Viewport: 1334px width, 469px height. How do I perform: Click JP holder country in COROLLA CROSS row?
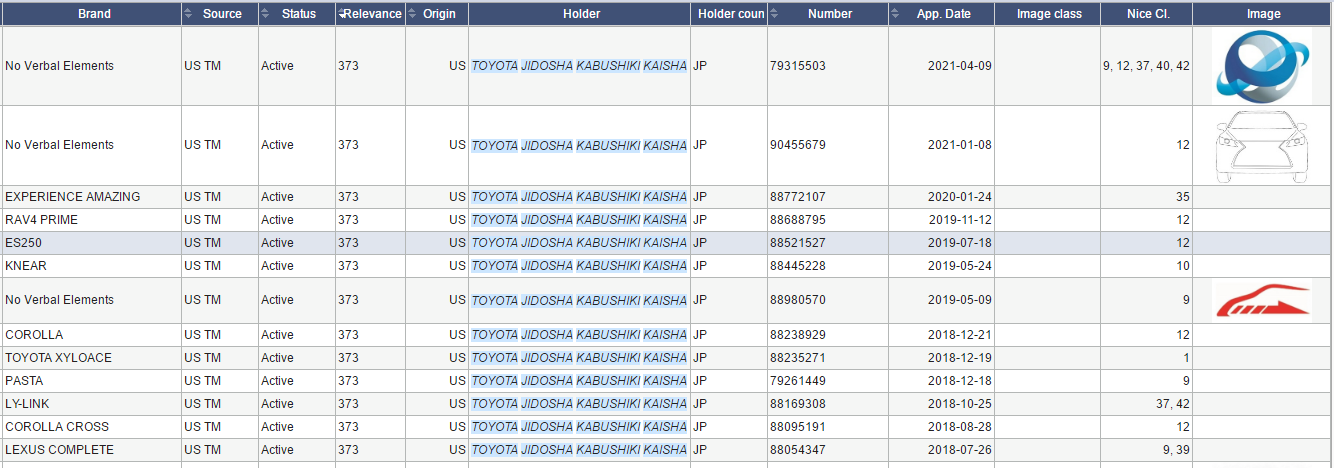pyautogui.click(x=700, y=427)
